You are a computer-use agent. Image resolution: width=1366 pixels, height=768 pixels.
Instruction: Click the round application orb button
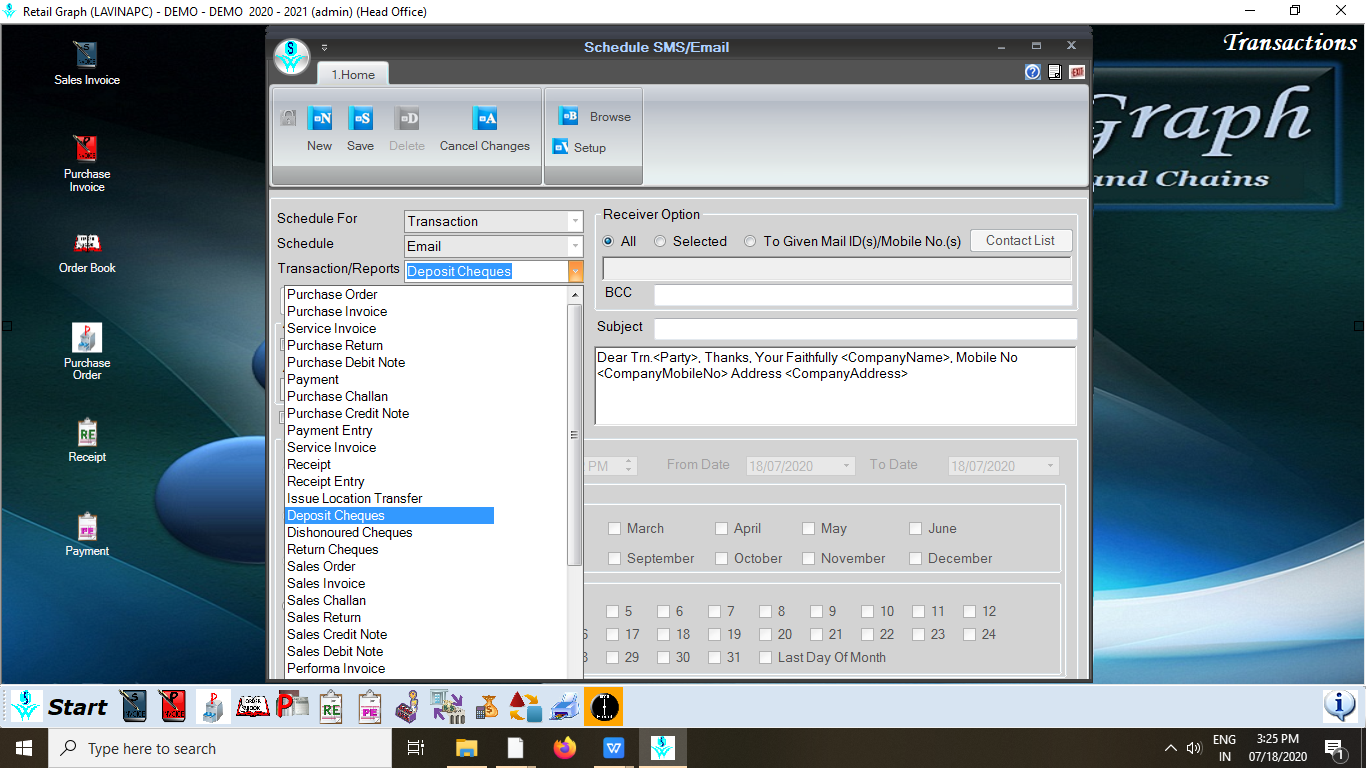point(292,56)
